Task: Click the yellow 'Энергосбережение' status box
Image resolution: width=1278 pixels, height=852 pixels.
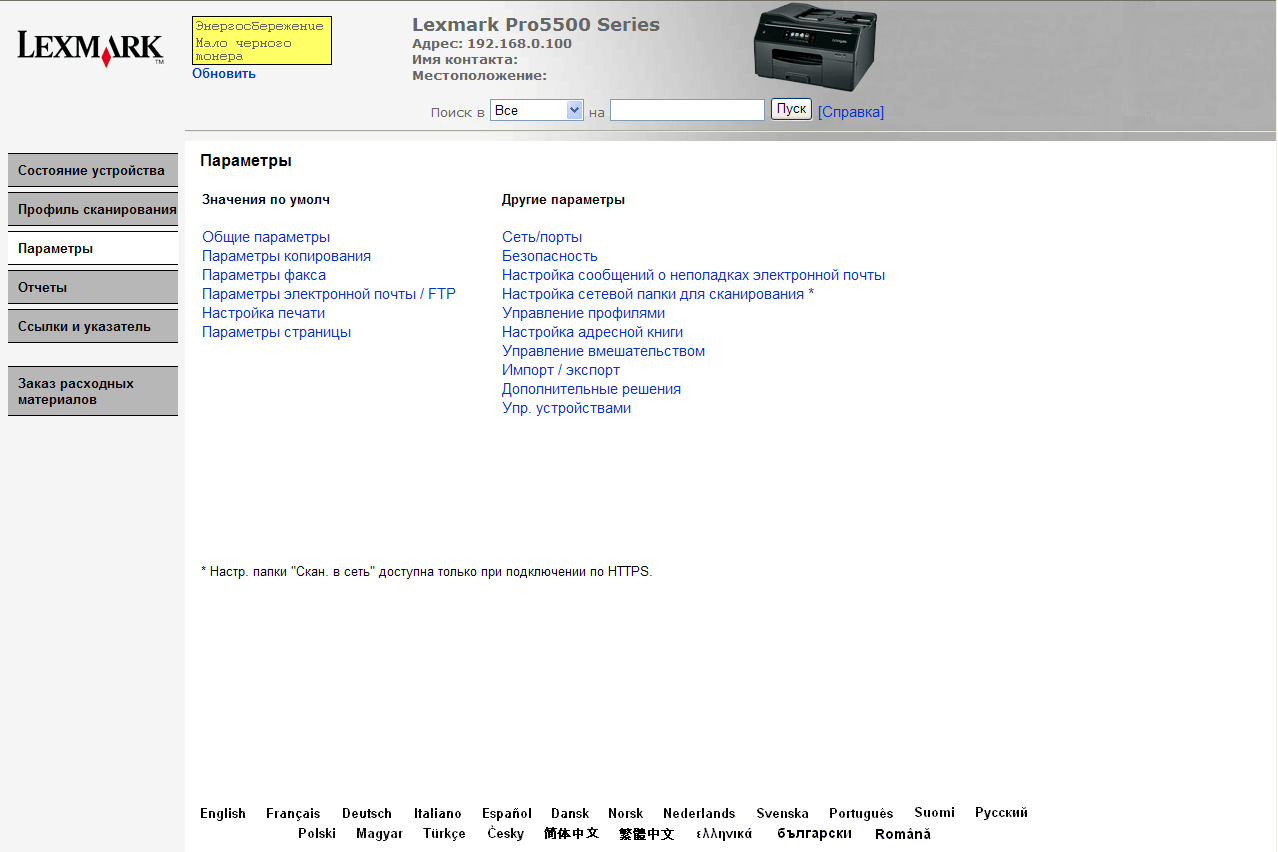Action: (262, 41)
